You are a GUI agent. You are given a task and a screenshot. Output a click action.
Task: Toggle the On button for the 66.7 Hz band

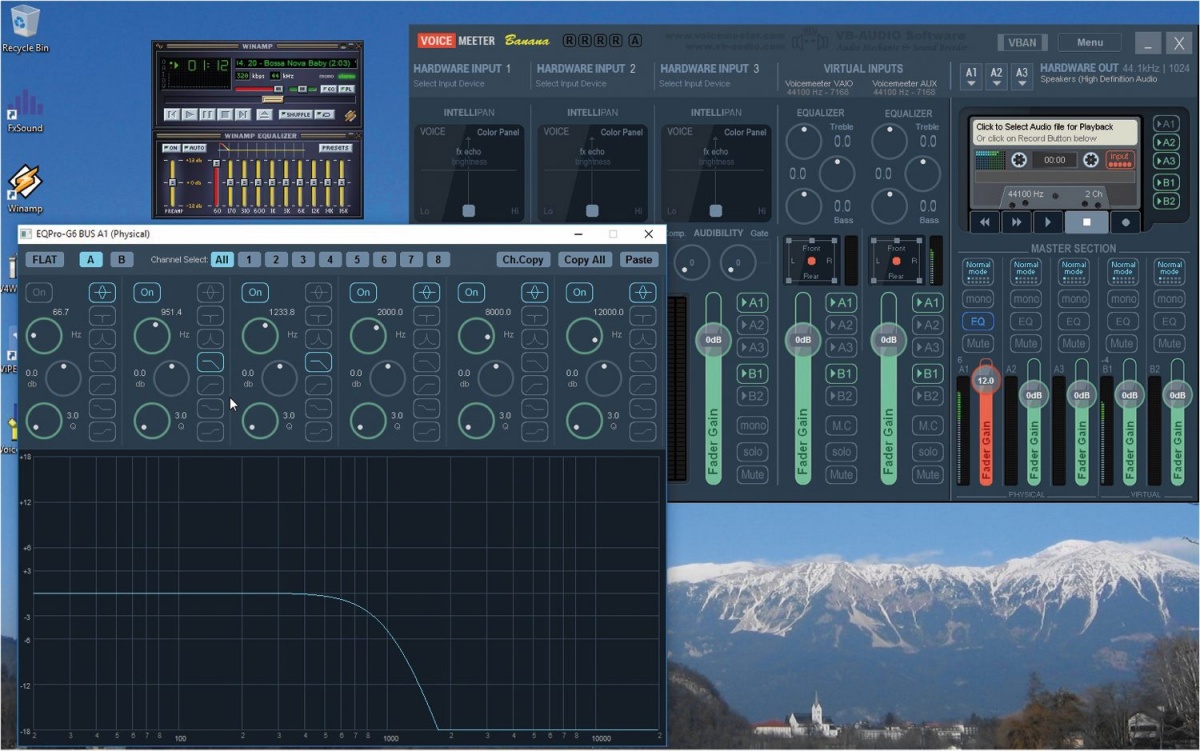click(x=39, y=292)
